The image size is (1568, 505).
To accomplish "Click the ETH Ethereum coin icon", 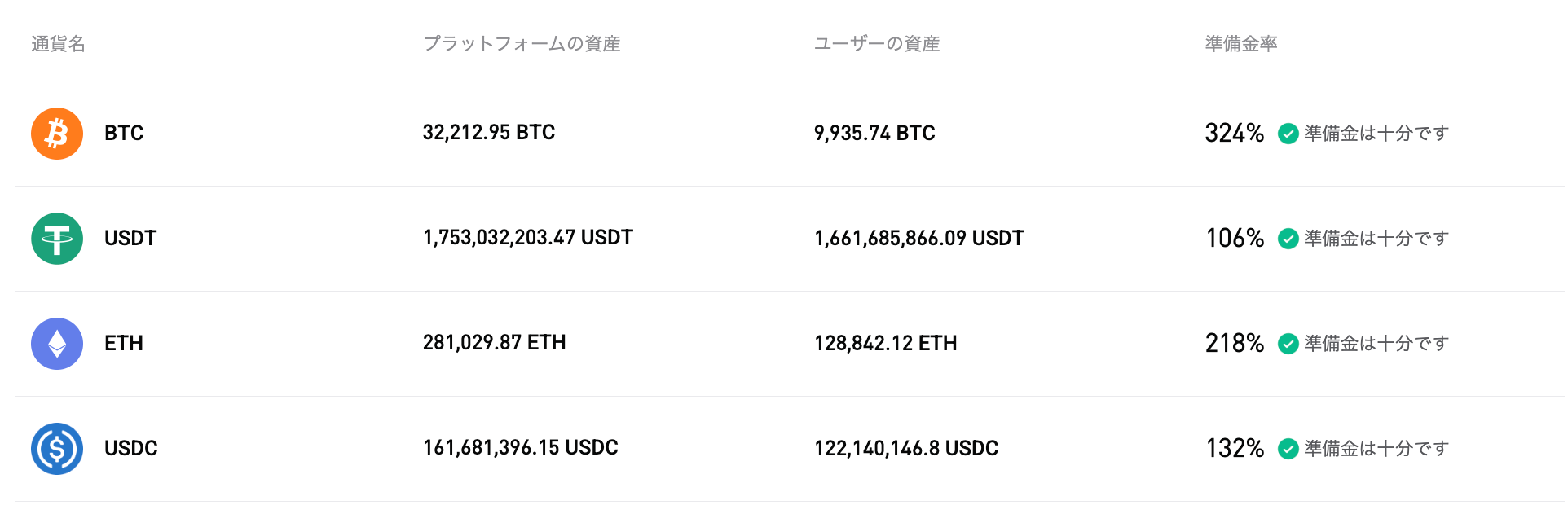I will (56, 343).
